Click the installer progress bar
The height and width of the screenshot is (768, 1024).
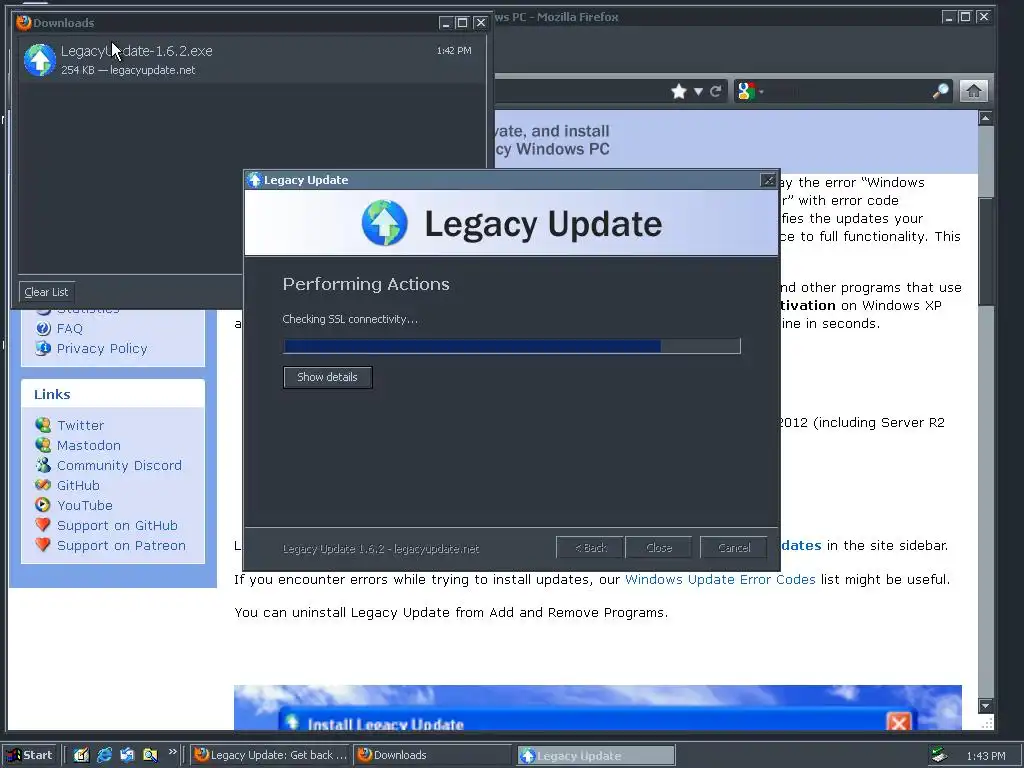click(x=512, y=346)
